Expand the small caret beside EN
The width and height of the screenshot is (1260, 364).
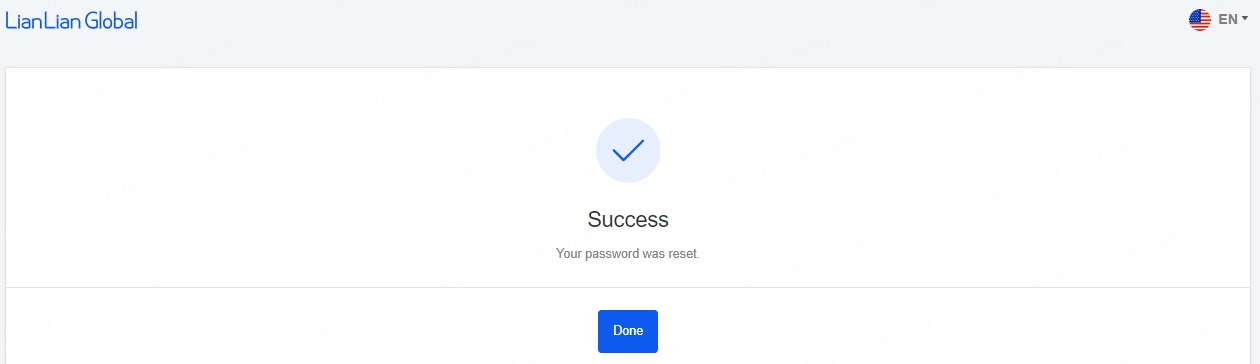[x=1245, y=20]
